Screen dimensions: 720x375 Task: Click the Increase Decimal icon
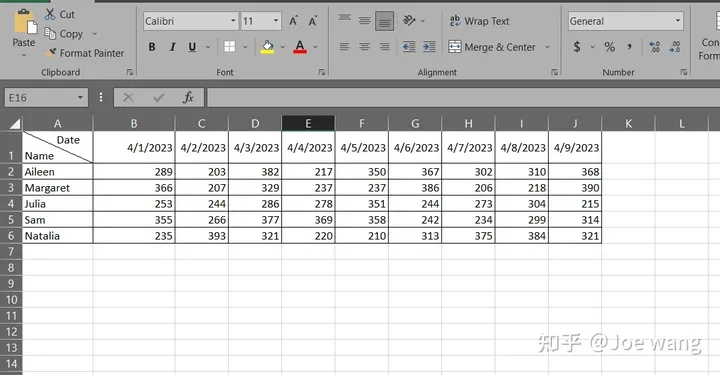coord(654,46)
